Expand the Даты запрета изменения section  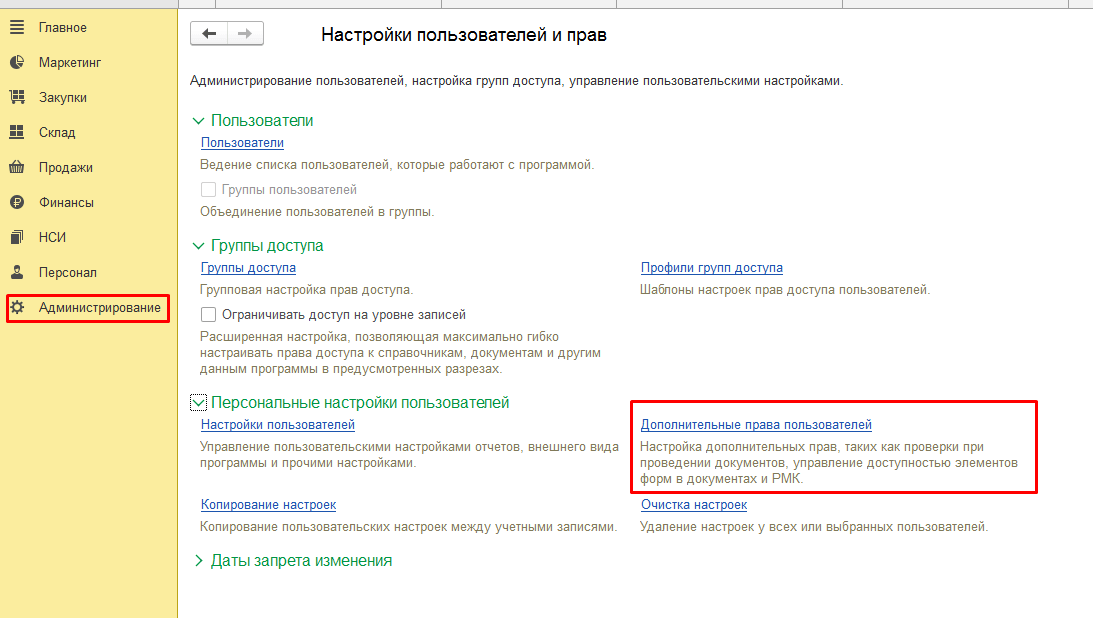[198, 561]
